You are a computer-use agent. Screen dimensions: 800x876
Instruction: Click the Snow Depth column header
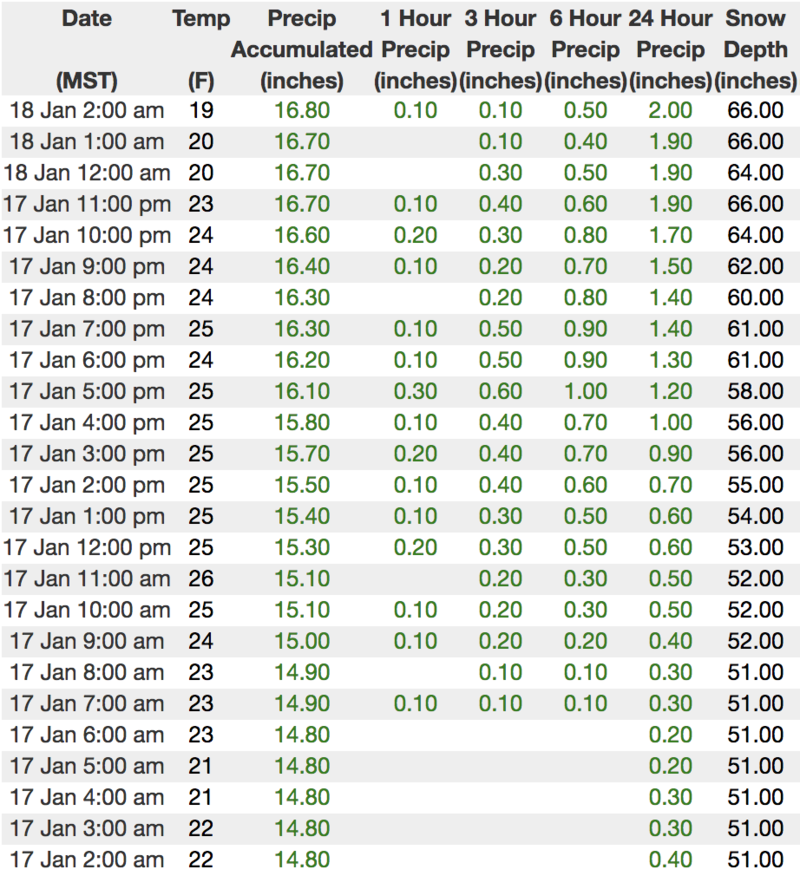[x=756, y=48]
